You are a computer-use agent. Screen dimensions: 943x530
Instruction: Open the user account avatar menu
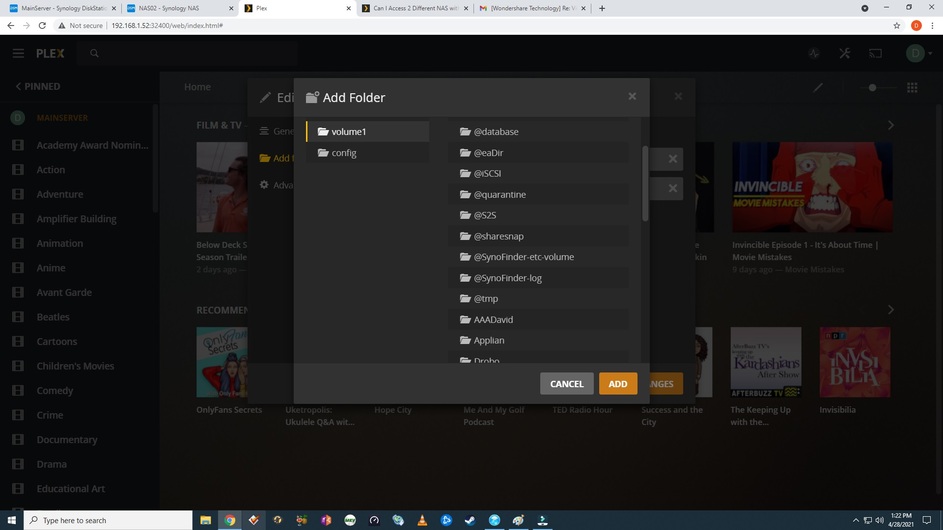(x=918, y=54)
